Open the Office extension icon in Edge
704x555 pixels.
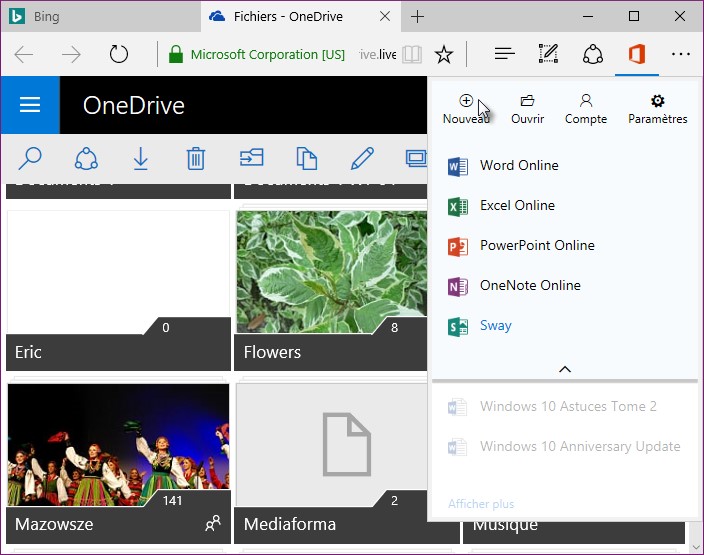[x=636, y=54]
